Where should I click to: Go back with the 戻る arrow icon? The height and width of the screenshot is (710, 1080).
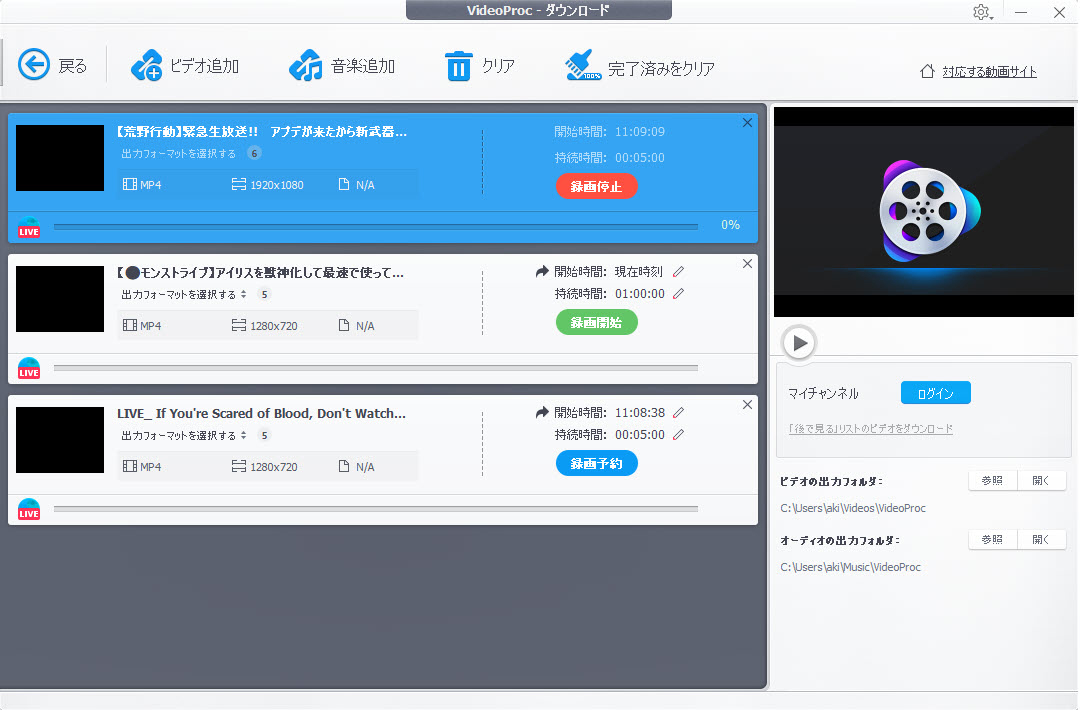click(x=34, y=65)
